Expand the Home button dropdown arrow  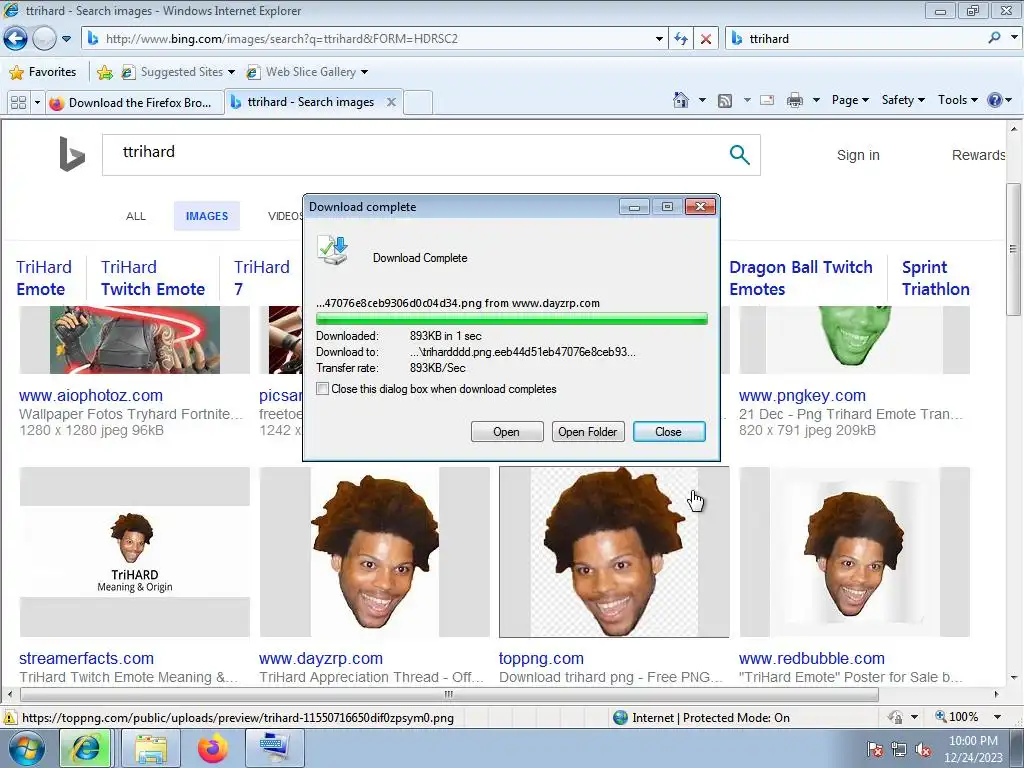[x=702, y=100]
